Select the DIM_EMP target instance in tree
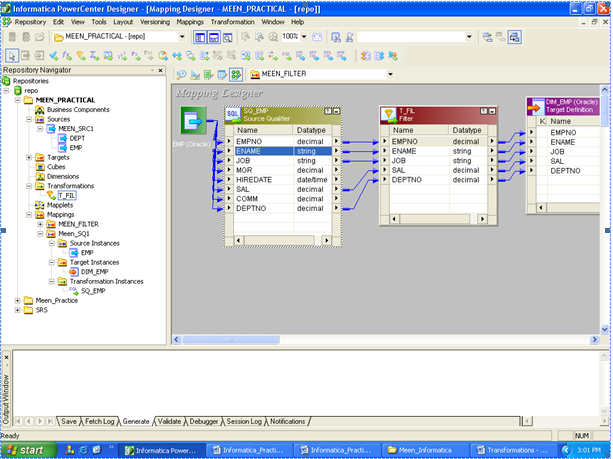This screenshot has width=613, height=459. point(95,272)
